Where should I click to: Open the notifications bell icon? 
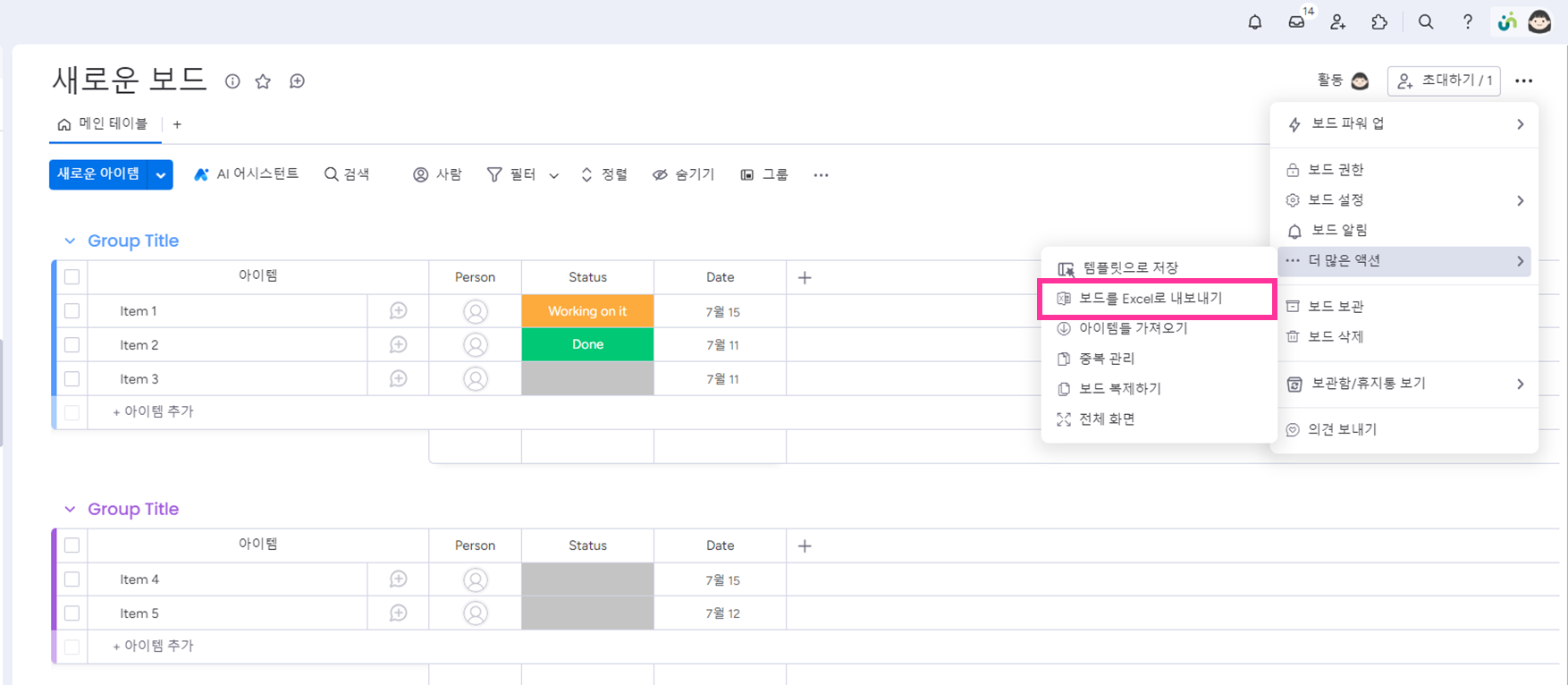(1255, 22)
